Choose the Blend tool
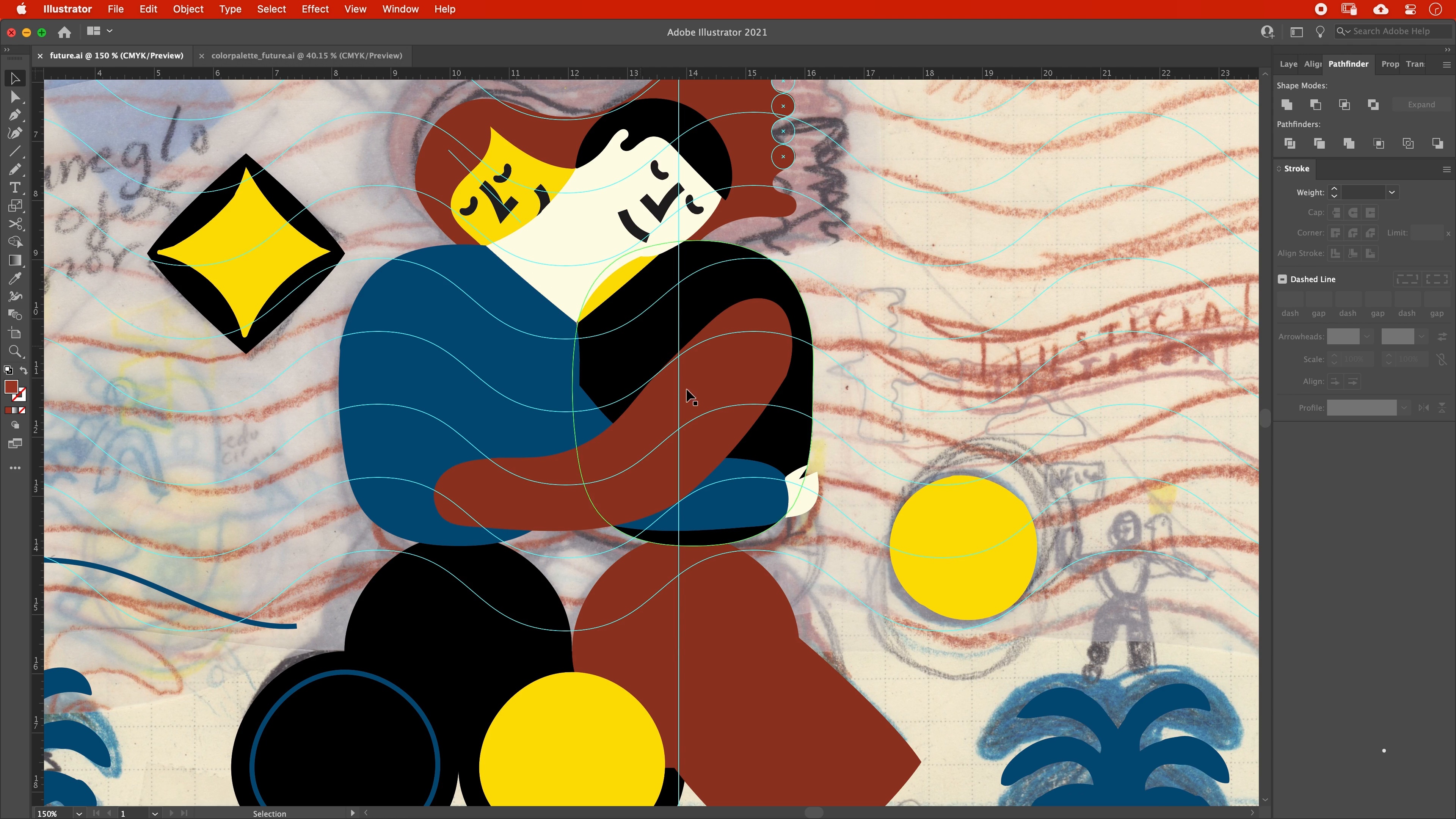This screenshot has height=819, width=1456. [x=15, y=314]
